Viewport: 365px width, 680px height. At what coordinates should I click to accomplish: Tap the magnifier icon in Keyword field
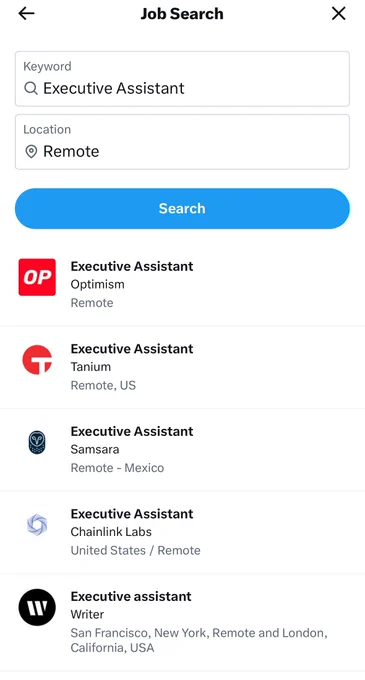click(x=31, y=88)
